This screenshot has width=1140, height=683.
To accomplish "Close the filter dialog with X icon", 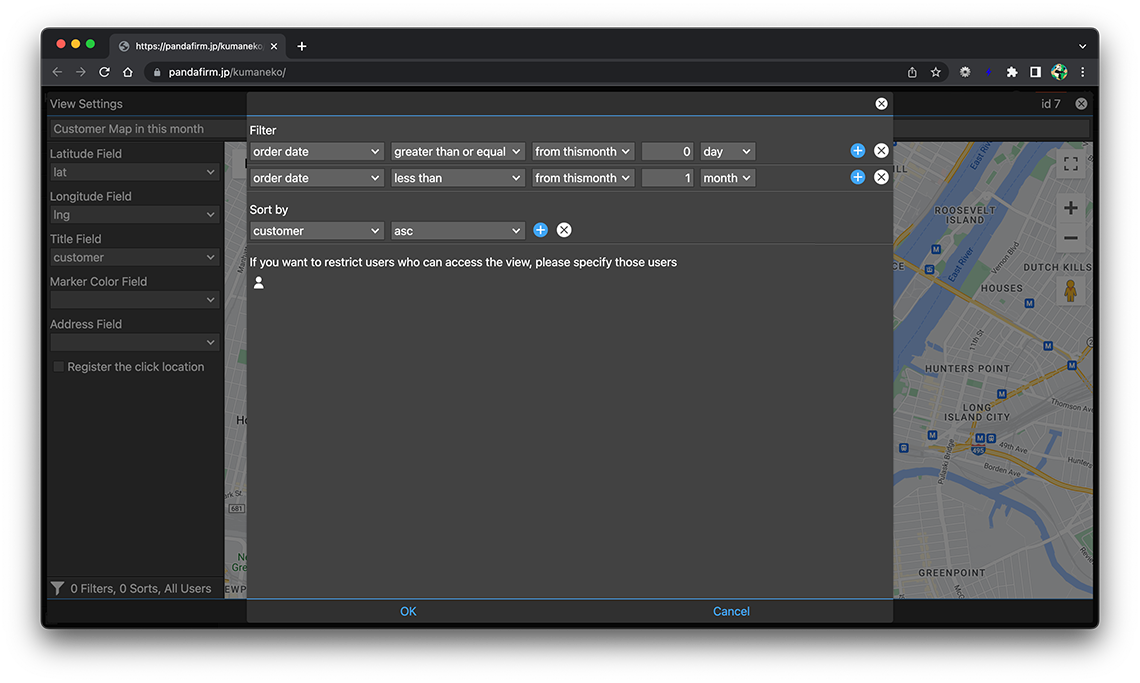I will 881,104.
